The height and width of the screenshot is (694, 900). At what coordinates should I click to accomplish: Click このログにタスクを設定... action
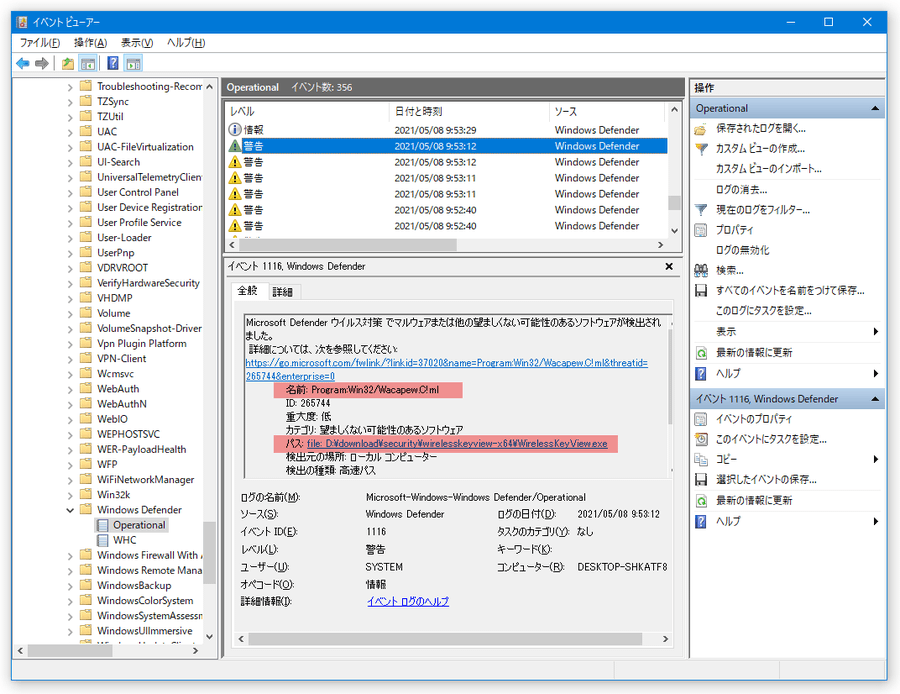pyautogui.click(x=763, y=311)
